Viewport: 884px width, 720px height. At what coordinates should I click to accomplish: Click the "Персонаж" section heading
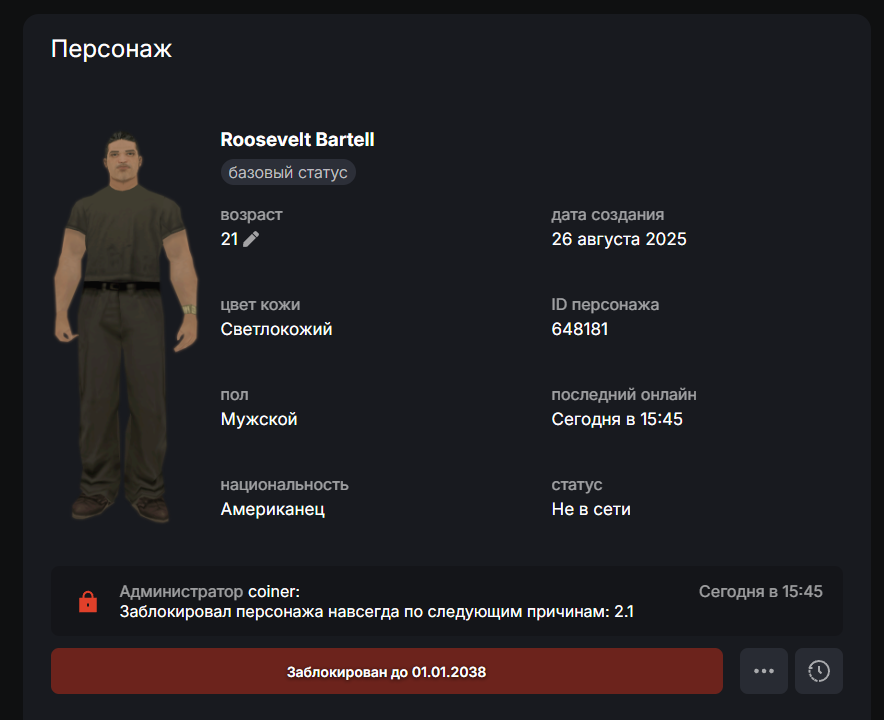111,48
